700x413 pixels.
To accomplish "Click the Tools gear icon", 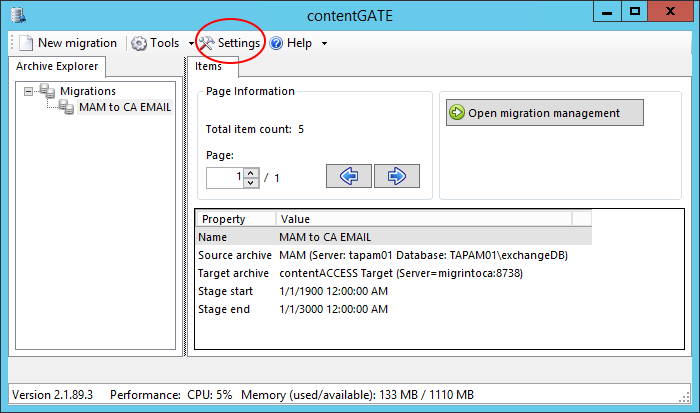I will pos(139,43).
